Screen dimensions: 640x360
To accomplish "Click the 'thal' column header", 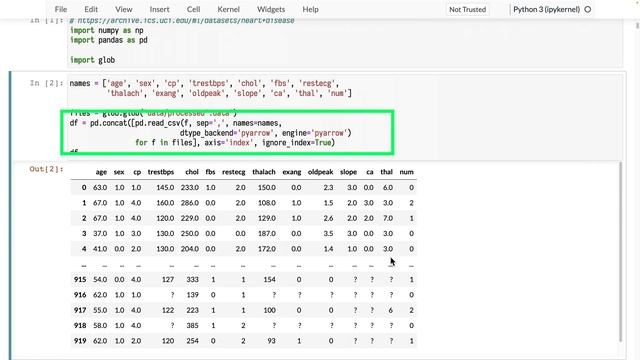I will click(x=387, y=172).
